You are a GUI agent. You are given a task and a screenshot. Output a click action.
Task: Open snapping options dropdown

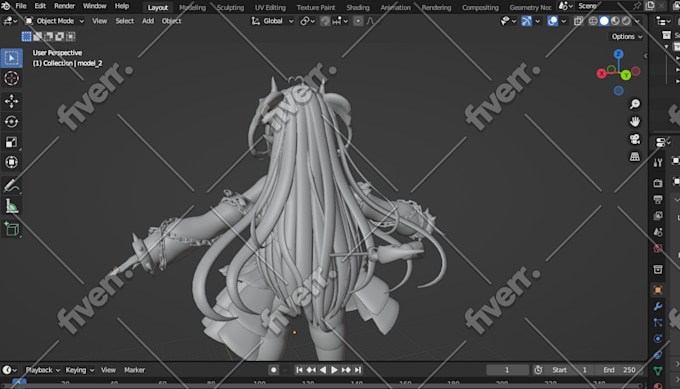click(340, 21)
